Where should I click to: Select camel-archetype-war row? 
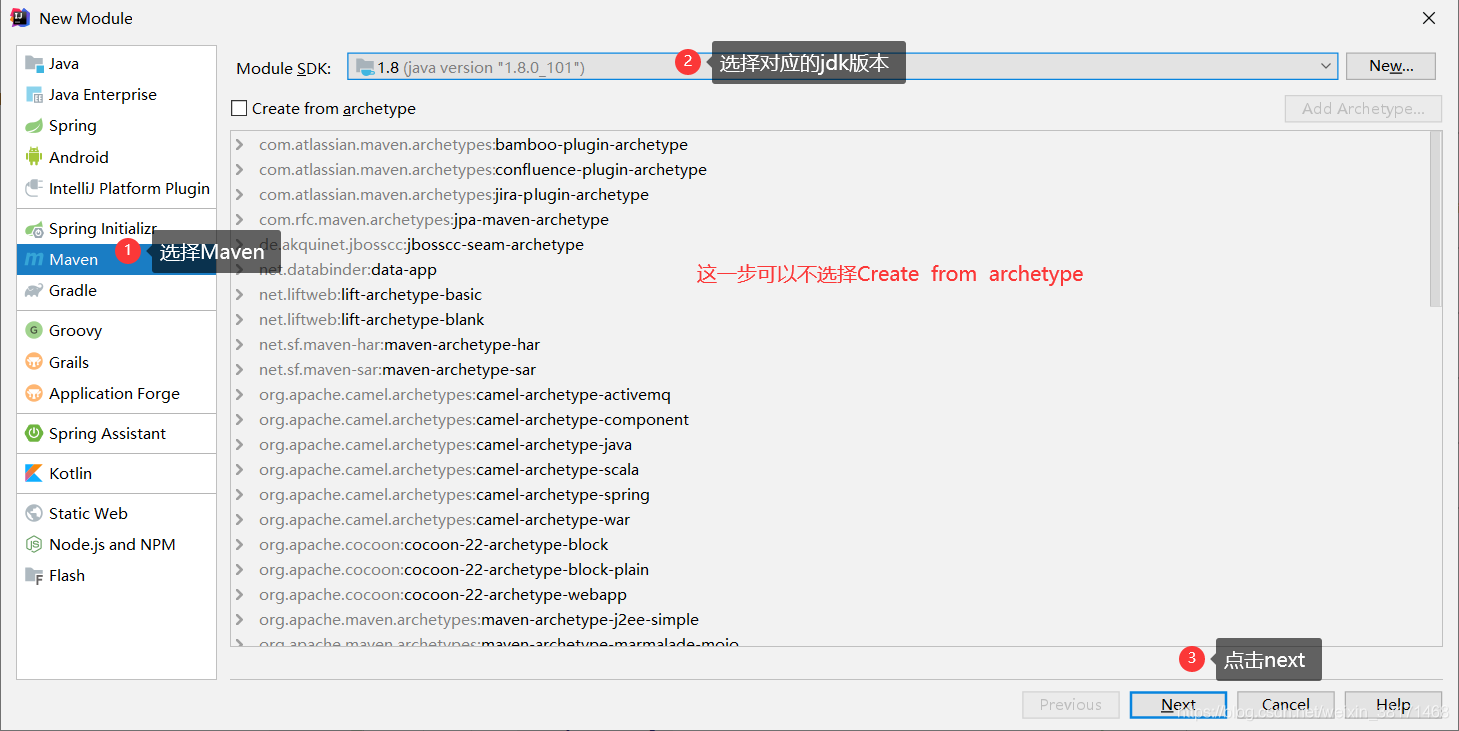(x=830, y=520)
